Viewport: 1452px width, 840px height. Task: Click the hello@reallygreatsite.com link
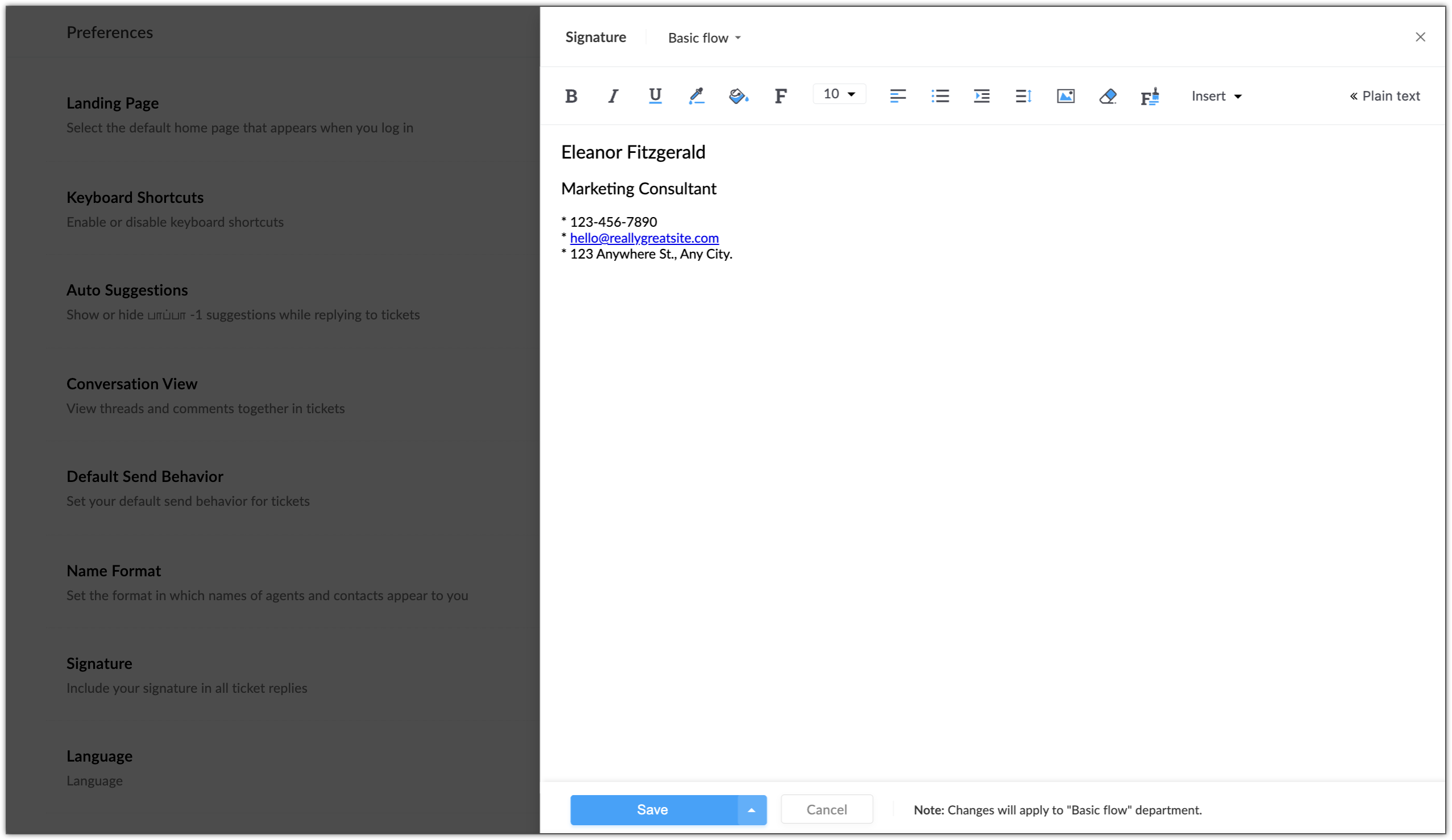(x=644, y=238)
